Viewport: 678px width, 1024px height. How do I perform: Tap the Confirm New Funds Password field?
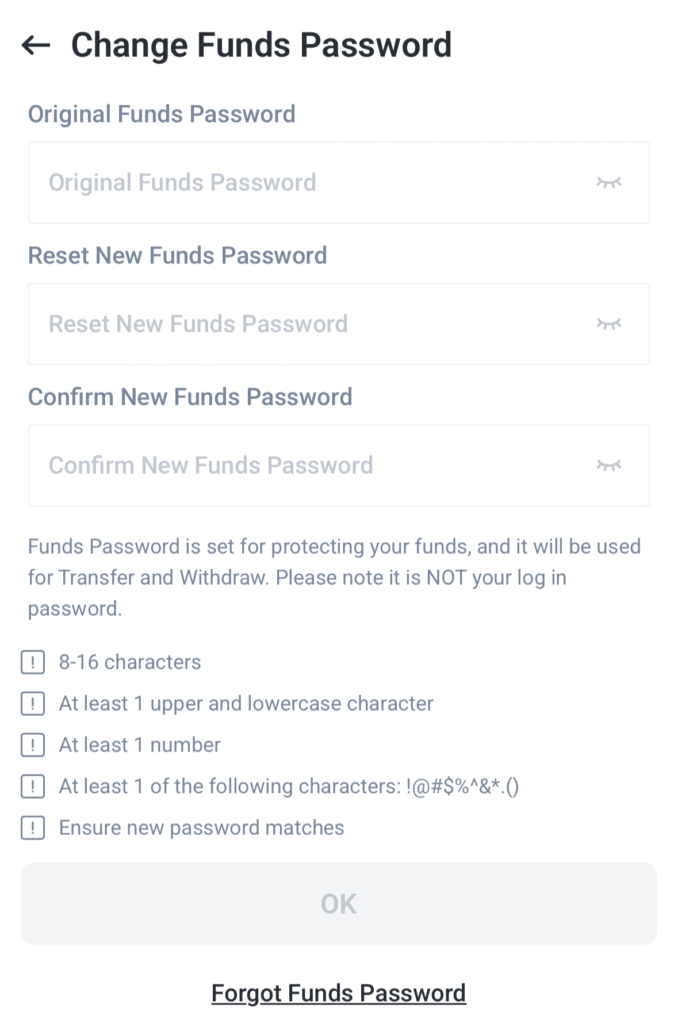click(x=300, y=465)
